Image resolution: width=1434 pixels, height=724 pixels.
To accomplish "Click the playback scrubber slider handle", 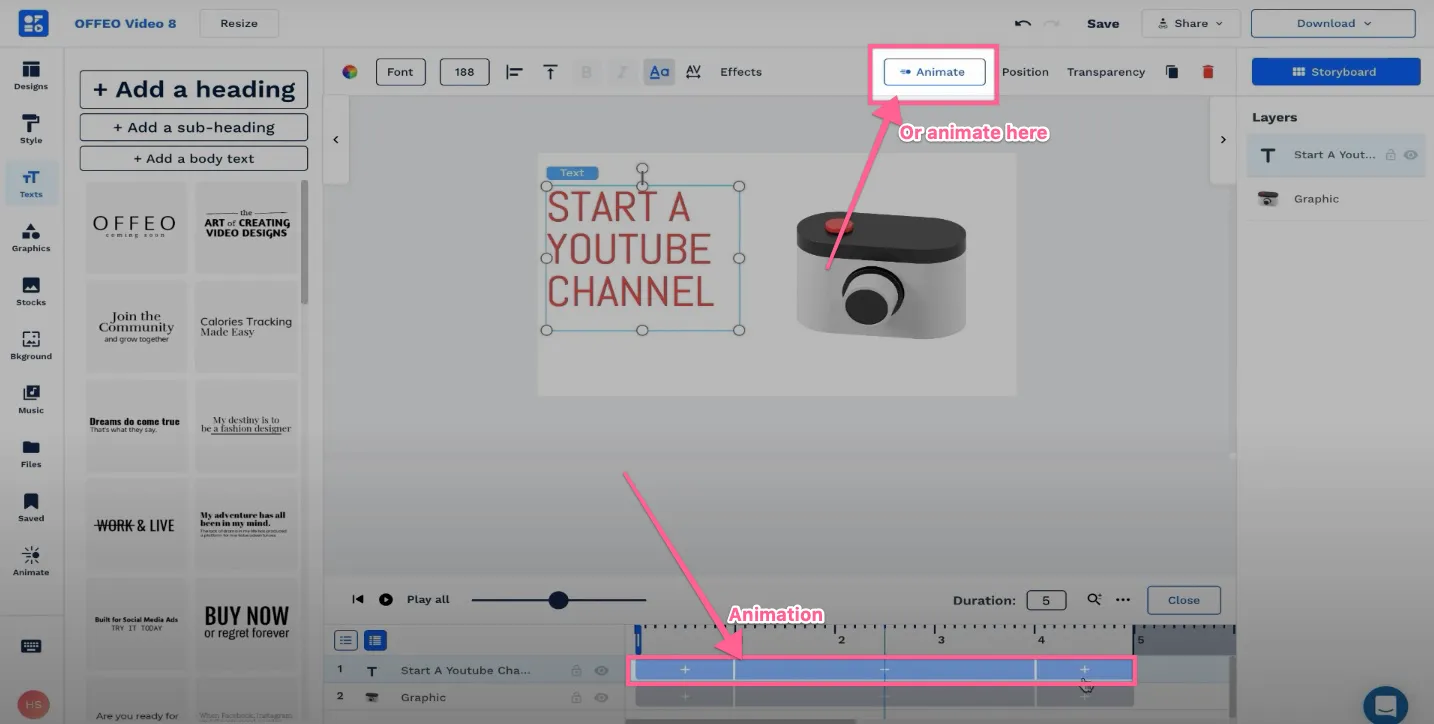I will tap(558, 600).
